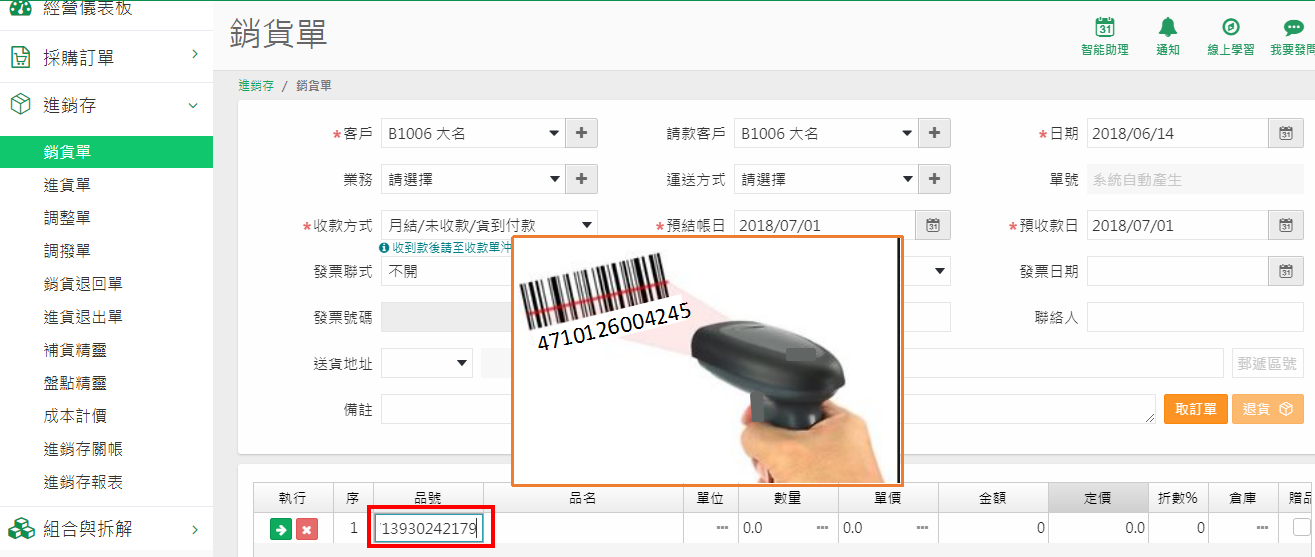Click the 退貨 button

click(x=1267, y=409)
